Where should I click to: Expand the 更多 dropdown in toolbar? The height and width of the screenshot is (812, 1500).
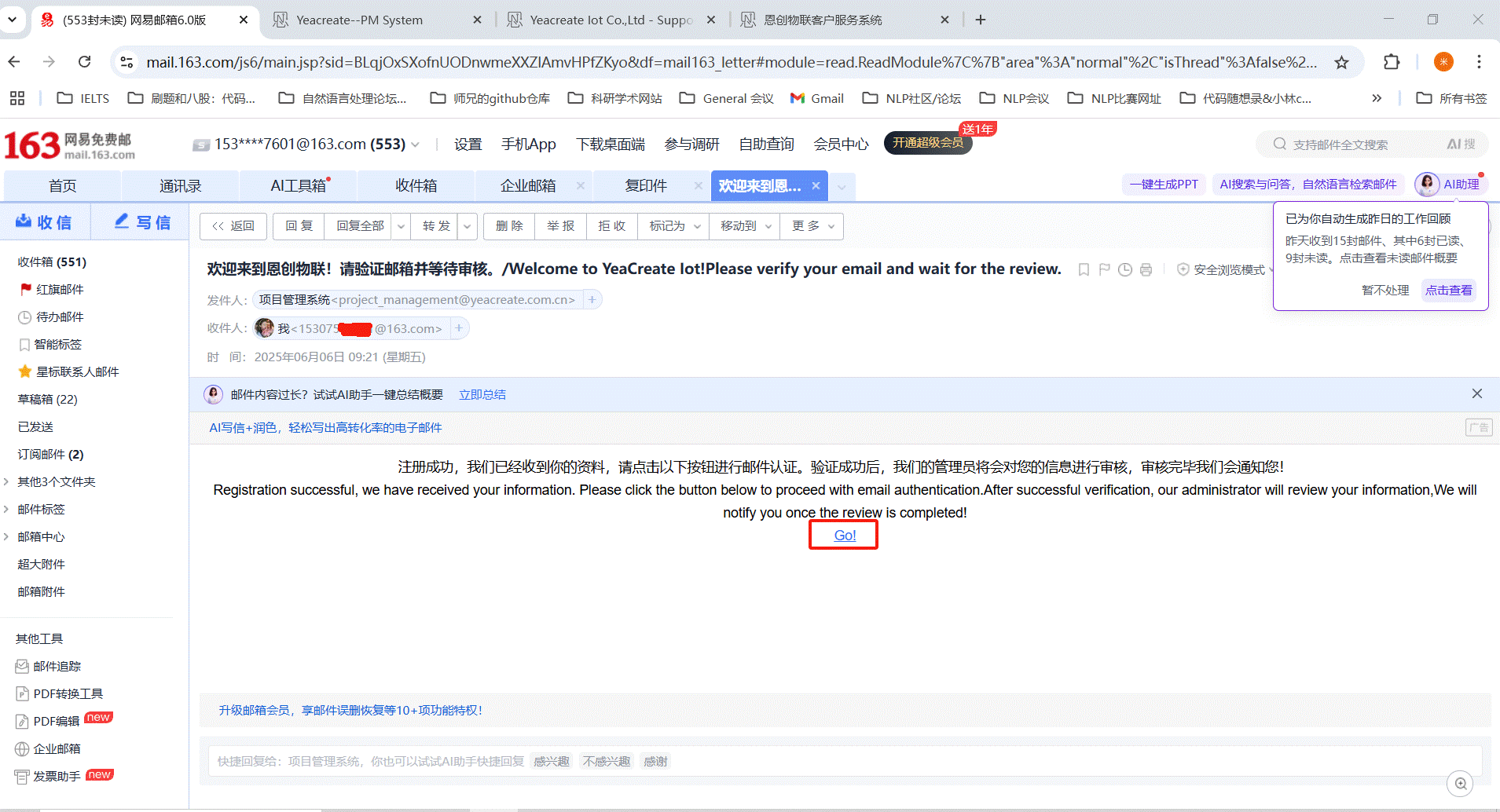pos(813,226)
